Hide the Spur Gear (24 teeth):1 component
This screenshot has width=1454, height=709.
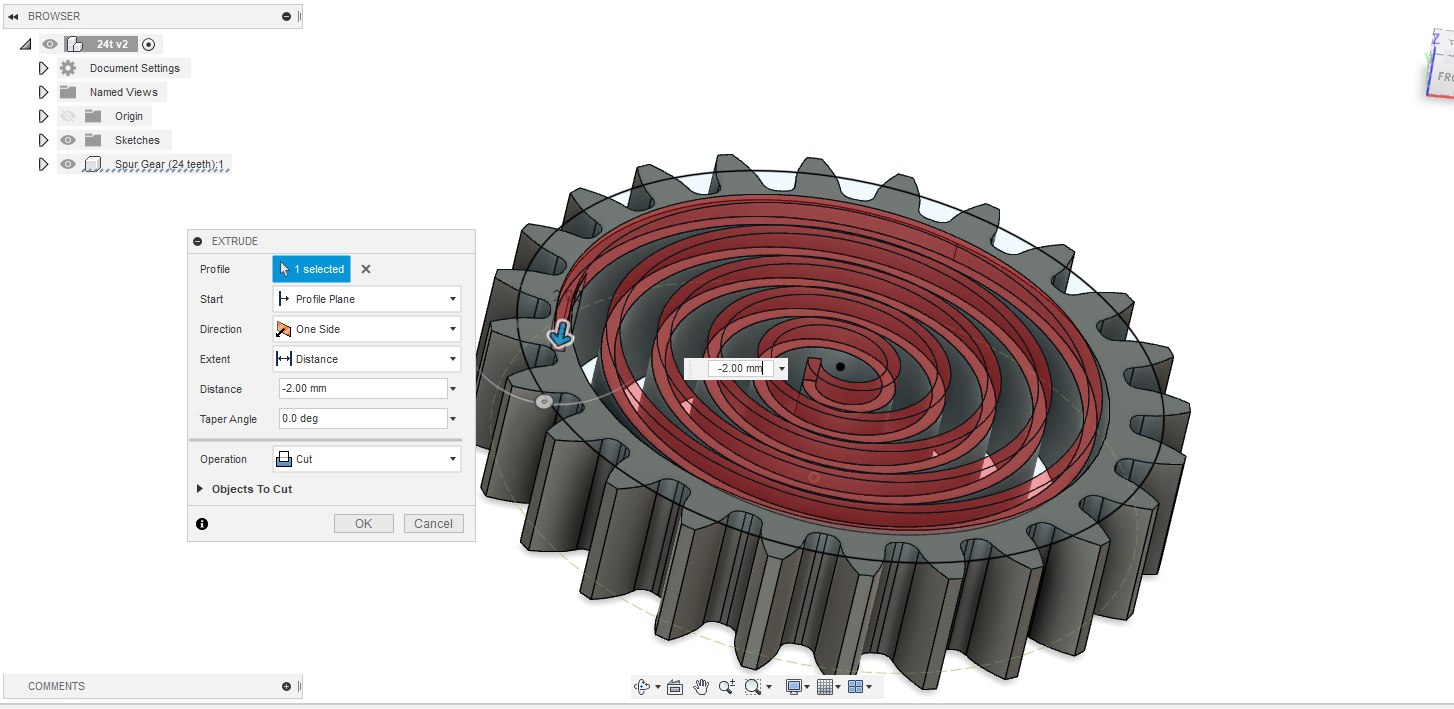pos(67,163)
